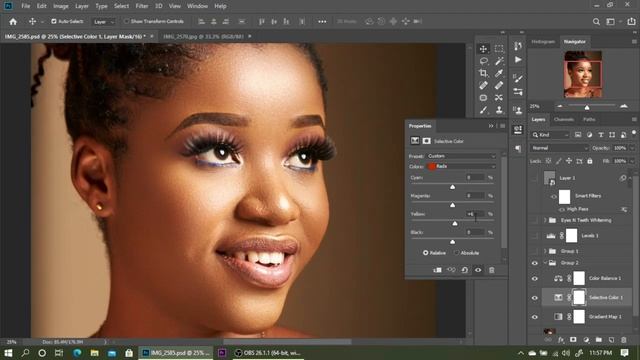Select the Absolute radio button
Viewport: 640px width, 360px height.
point(457,253)
